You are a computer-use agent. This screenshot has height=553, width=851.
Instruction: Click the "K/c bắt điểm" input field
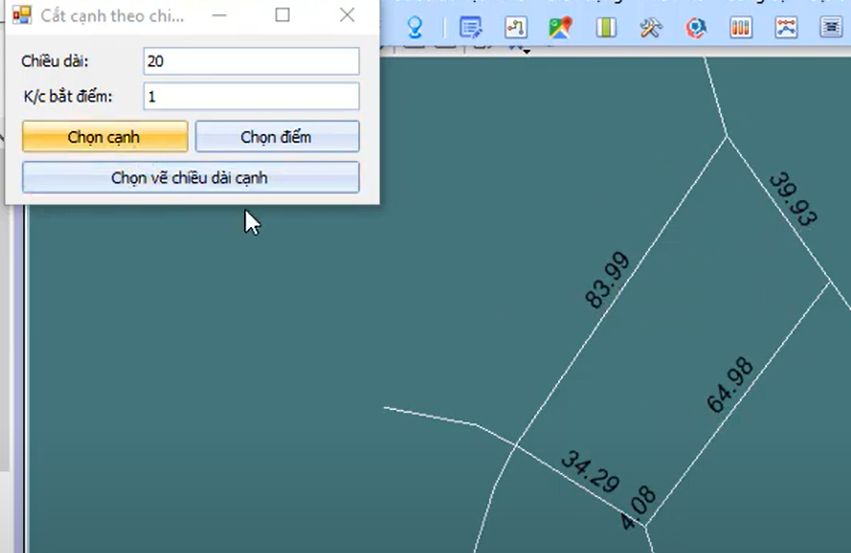(x=250, y=97)
